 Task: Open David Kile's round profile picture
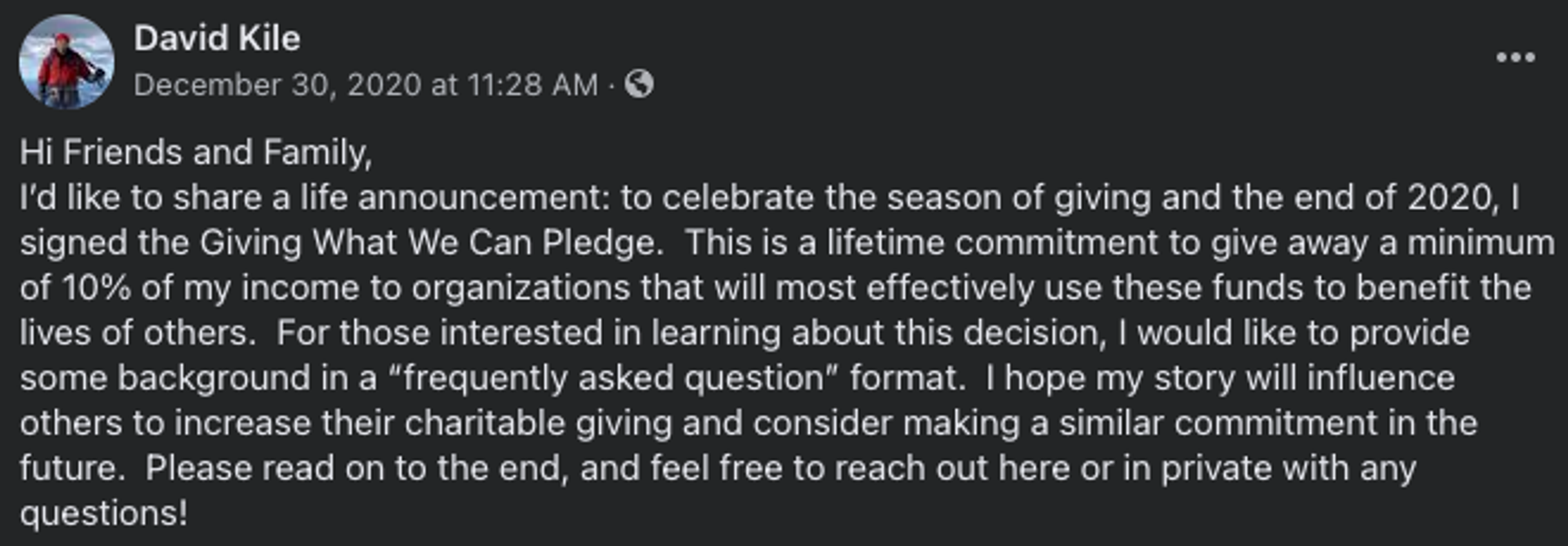[x=66, y=61]
